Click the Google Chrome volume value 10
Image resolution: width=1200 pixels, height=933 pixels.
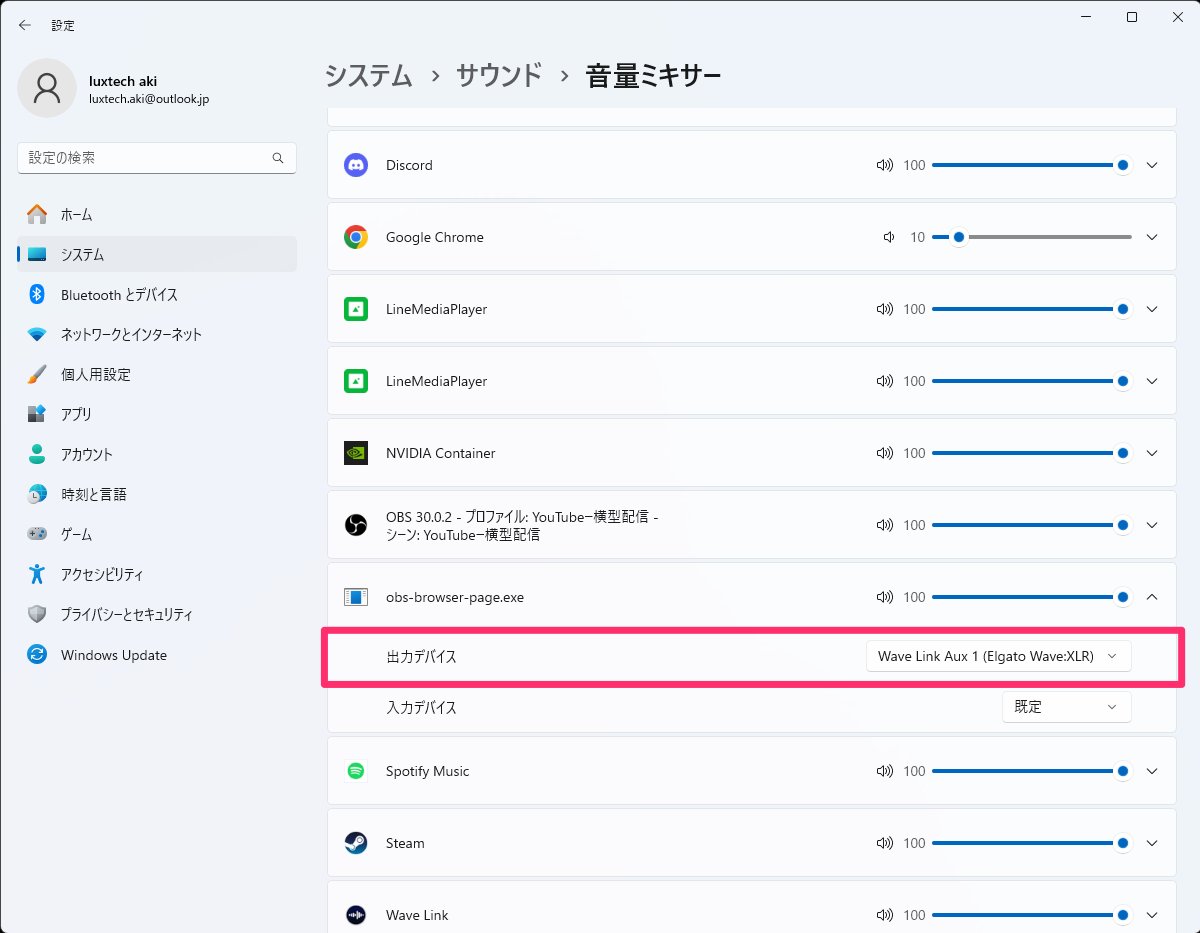(917, 237)
